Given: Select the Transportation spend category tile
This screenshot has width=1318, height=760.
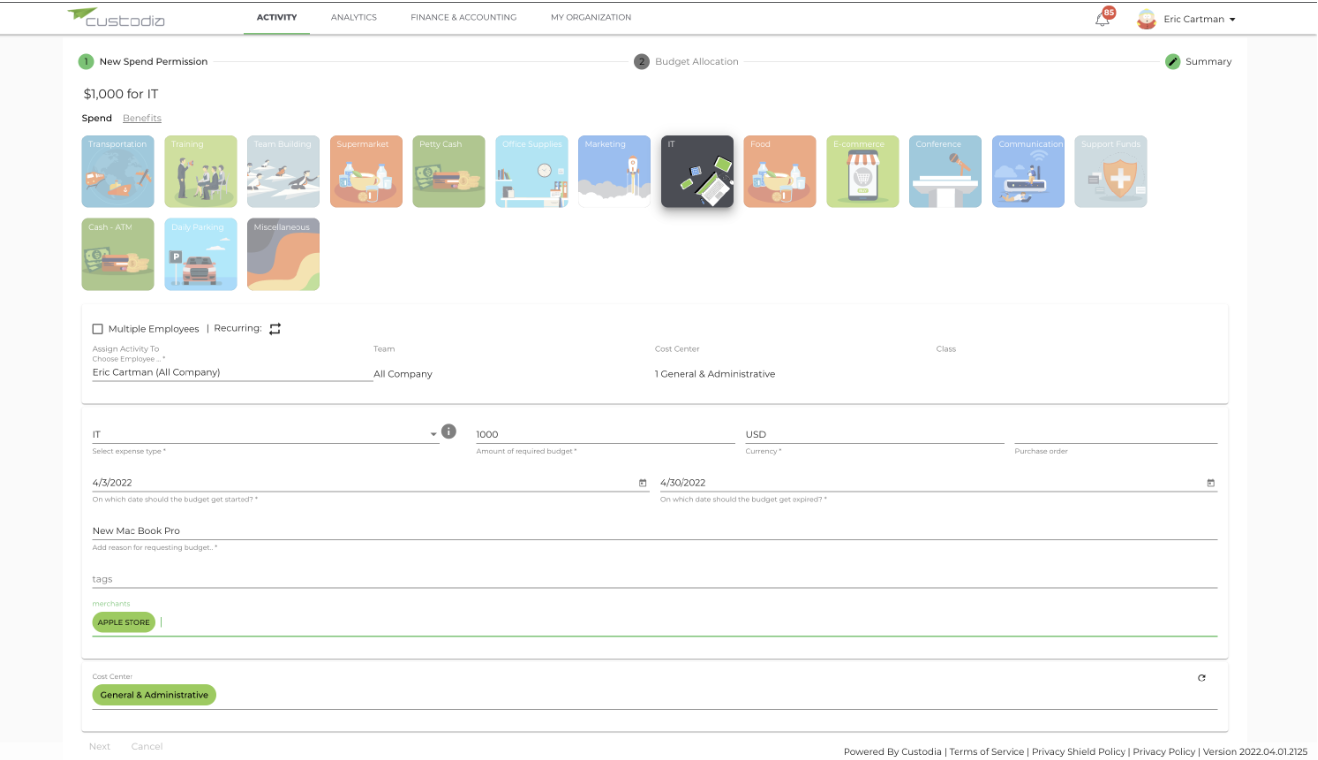Looking at the screenshot, I should 118,172.
